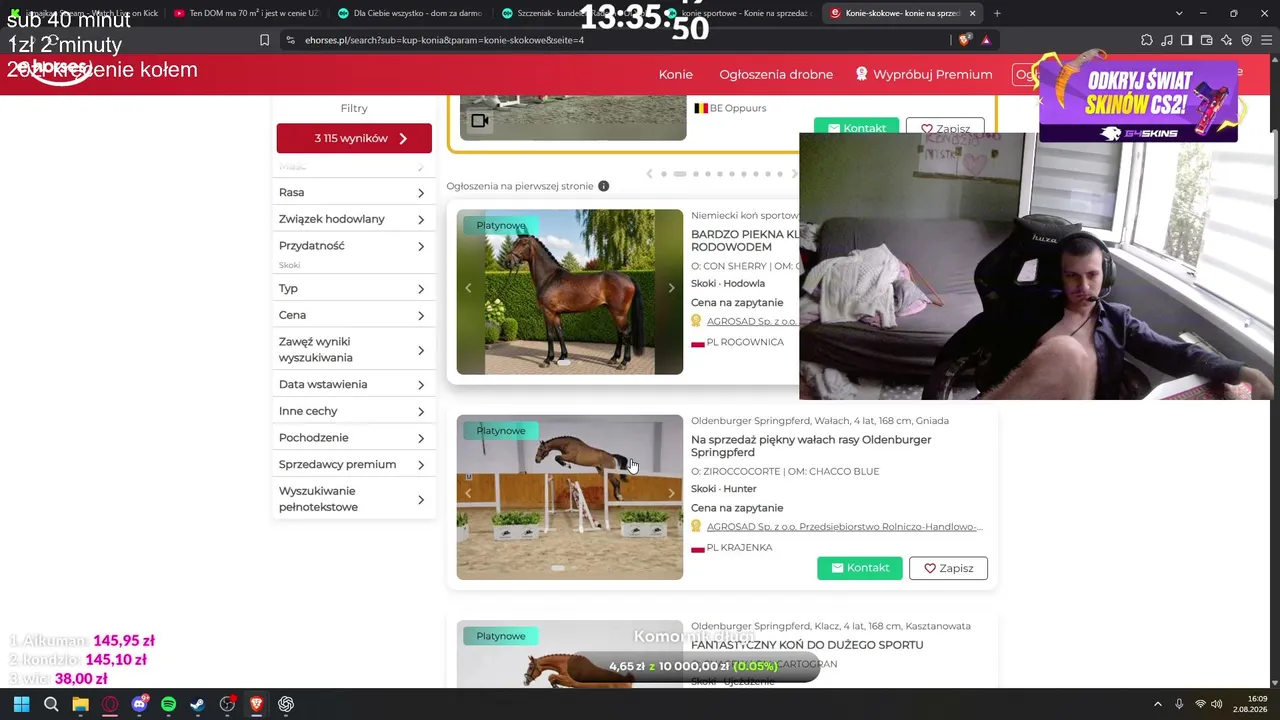Select PL KRAJENKA location text
This screenshot has width=1280, height=720.
(x=739, y=548)
